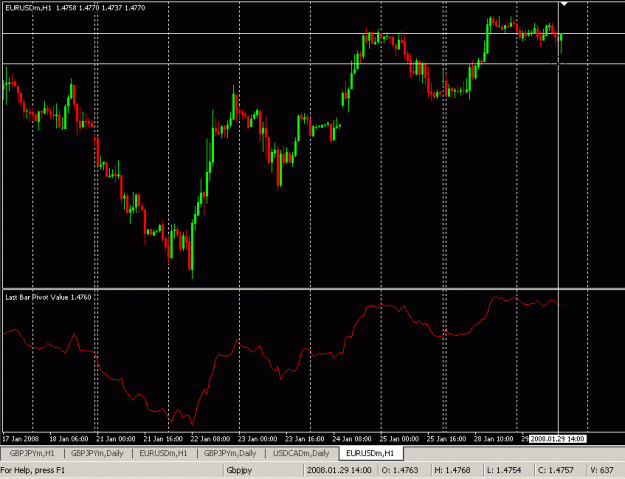
Task: Click the close price C: 1.4757
Action: click(x=556, y=470)
